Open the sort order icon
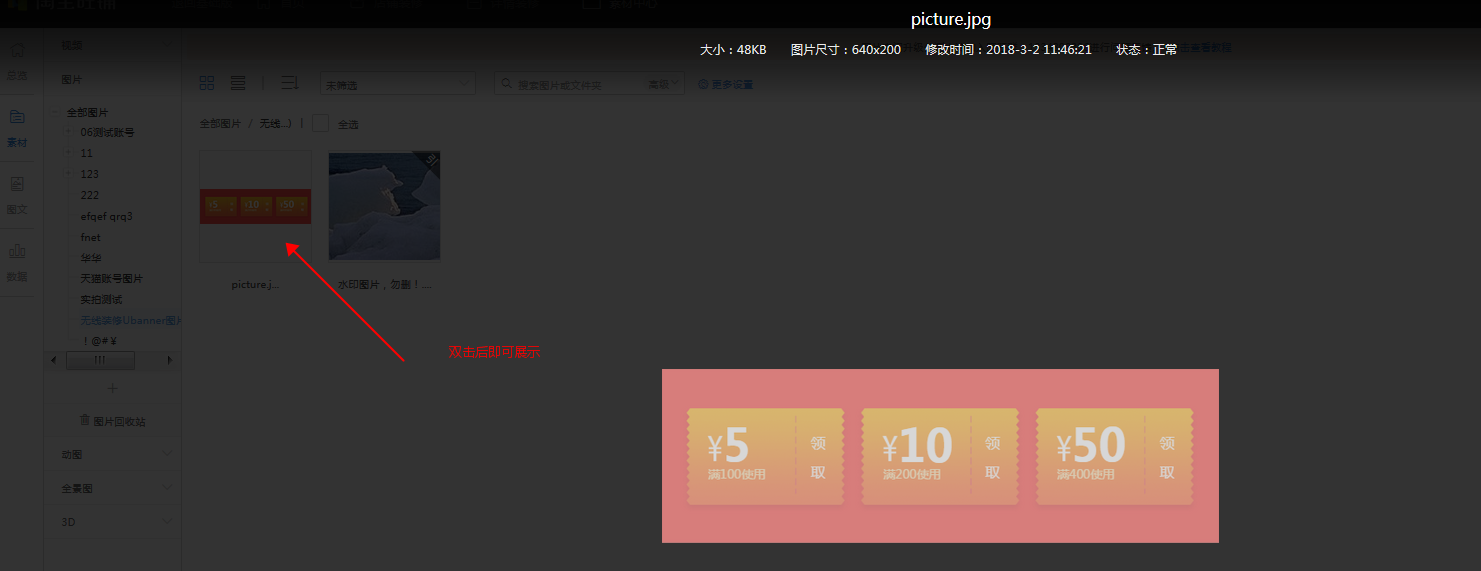 [289, 83]
